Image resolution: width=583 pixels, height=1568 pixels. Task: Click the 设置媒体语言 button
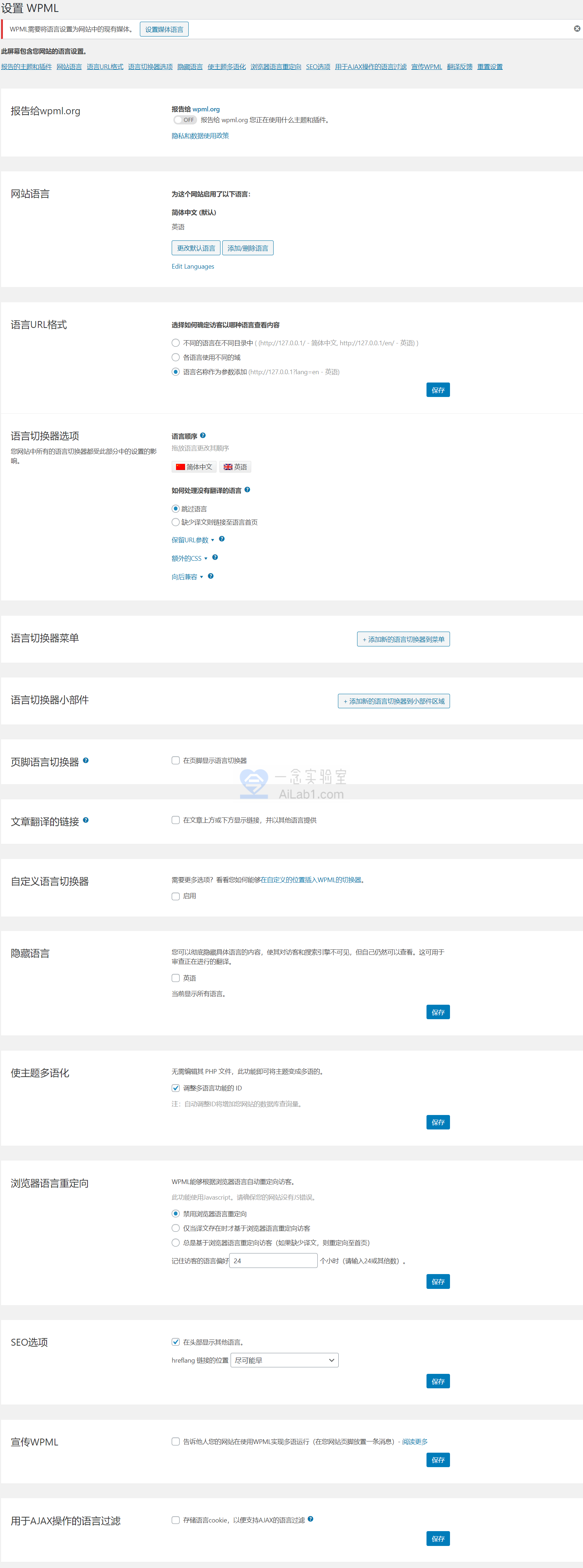pyautogui.click(x=164, y=29)
